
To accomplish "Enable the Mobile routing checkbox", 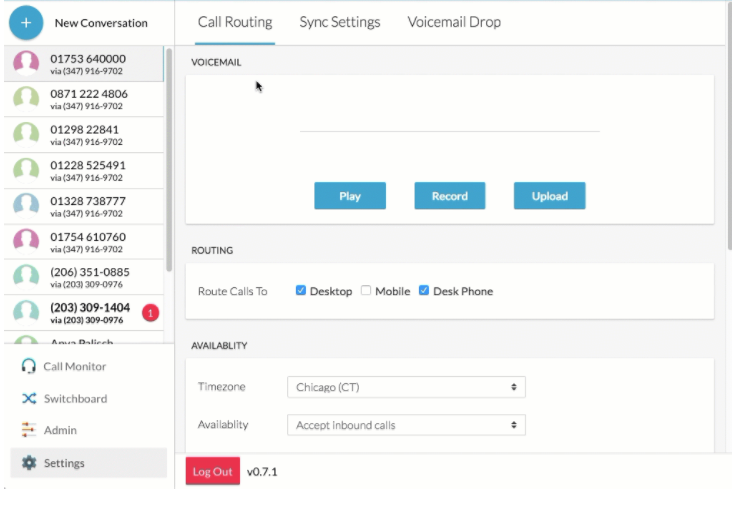I will [x=366, y=291].
